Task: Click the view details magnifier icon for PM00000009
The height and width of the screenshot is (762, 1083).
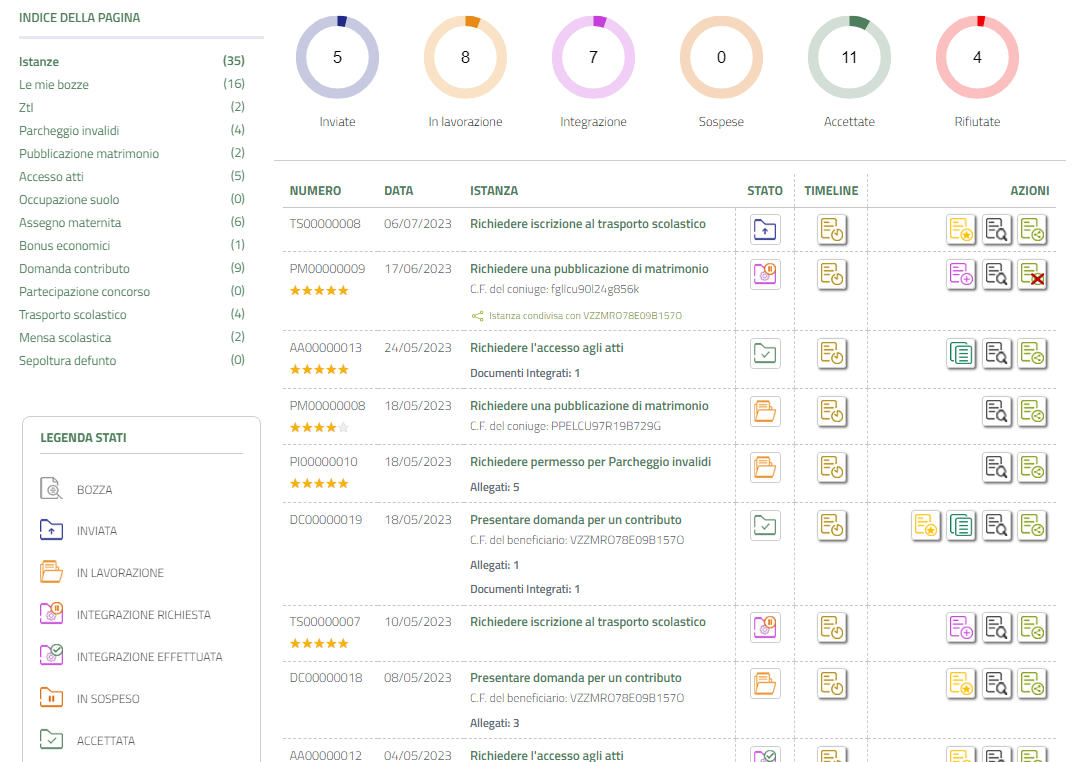Action: 997,274
